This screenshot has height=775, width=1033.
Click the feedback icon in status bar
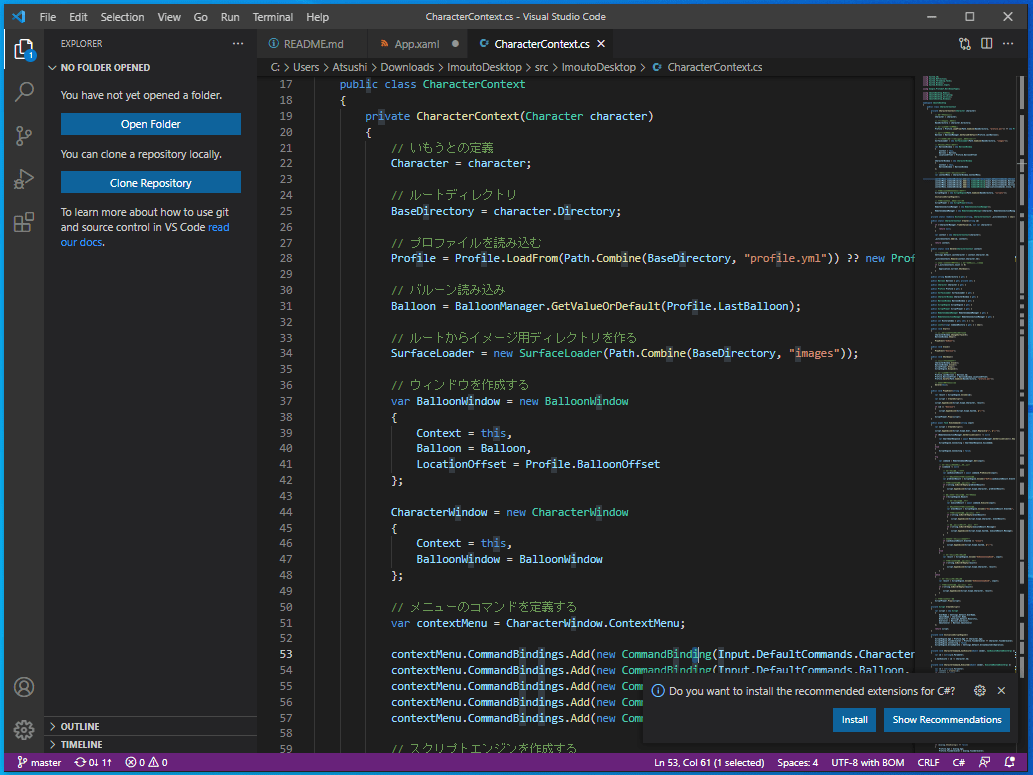click(985, 762)
